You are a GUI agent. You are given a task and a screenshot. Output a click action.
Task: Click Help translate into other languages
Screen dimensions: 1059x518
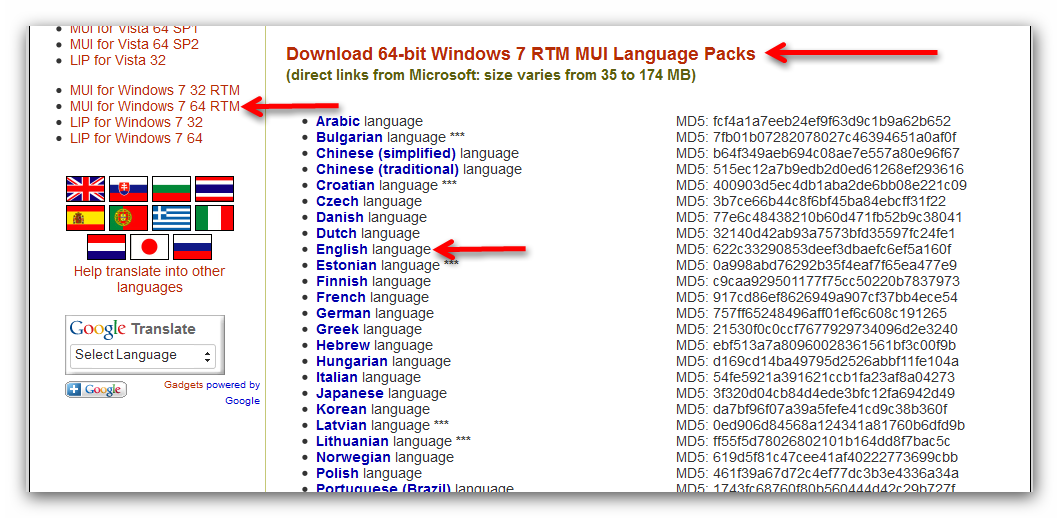pyautogui.click(x=149, y=280)
